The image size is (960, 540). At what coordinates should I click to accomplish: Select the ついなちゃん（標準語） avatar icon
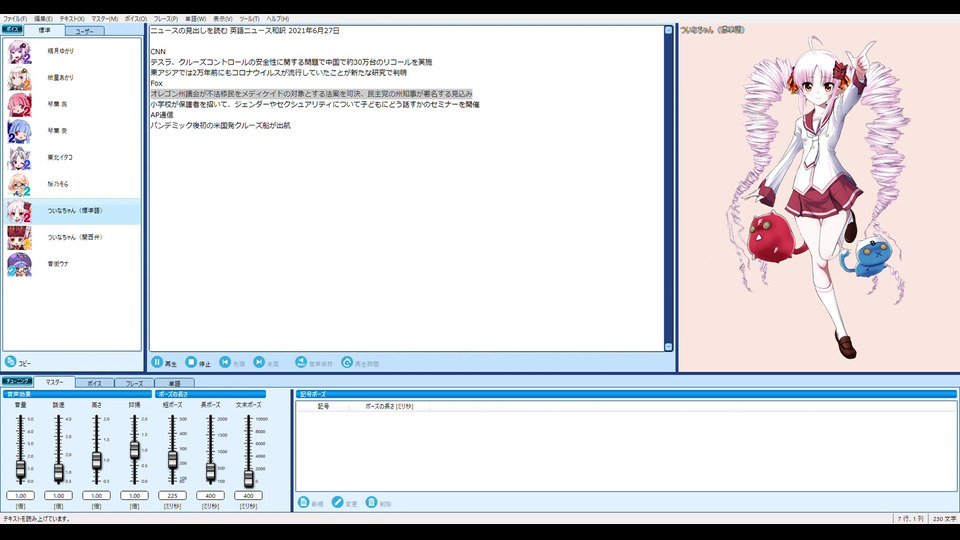click(x=19, y=211)
